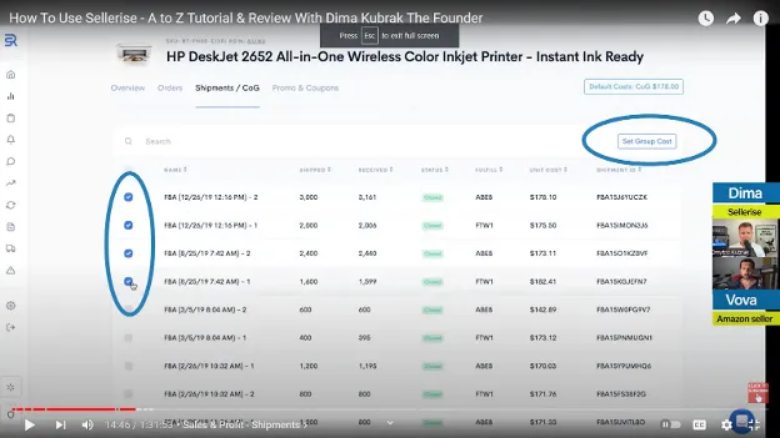
Task: Open the video info icon
Action: [761, 18]
